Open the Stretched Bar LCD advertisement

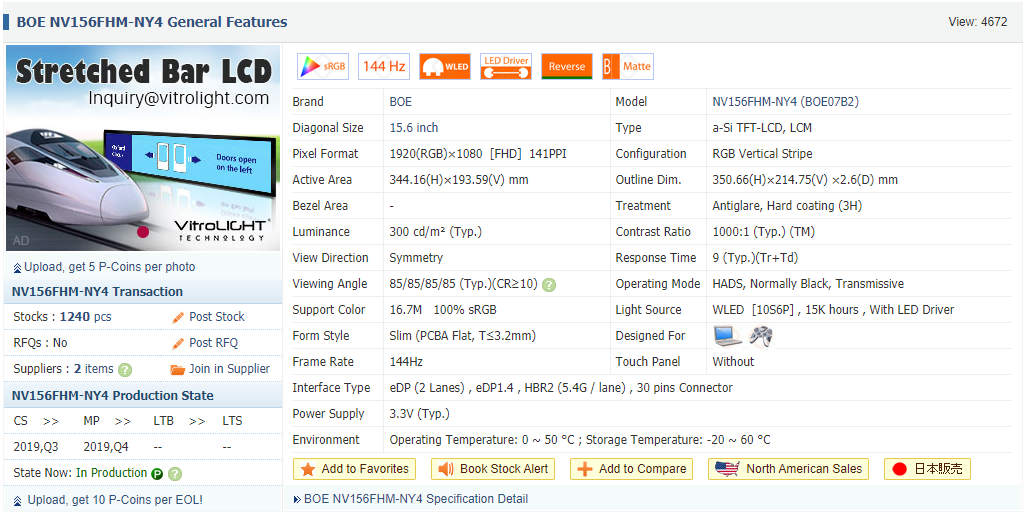143,148
